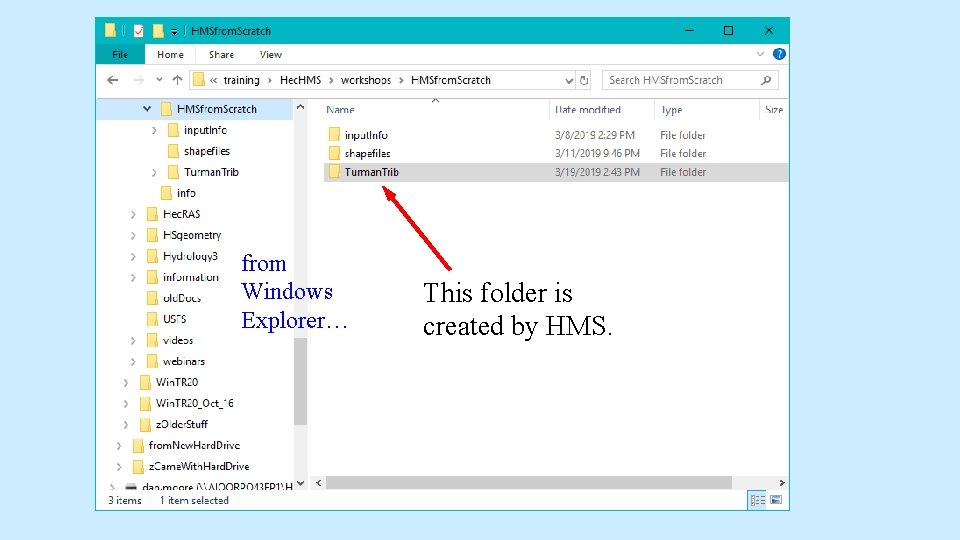
Task: Open the Share ribbon tab
Action: pos(221,54)
